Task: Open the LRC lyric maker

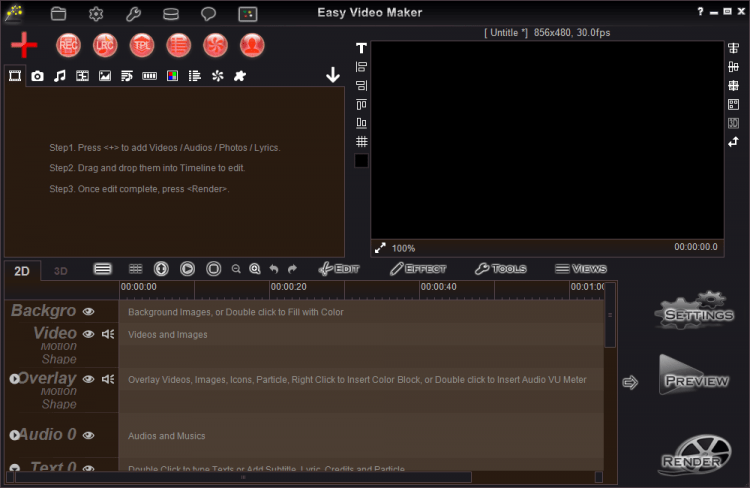Action: (105, 45)
